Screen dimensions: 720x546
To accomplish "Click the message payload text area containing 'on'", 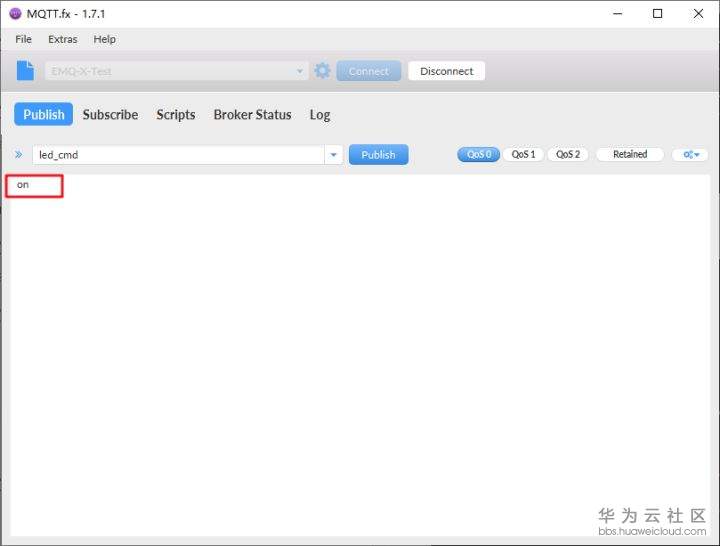I will (360, 355).
